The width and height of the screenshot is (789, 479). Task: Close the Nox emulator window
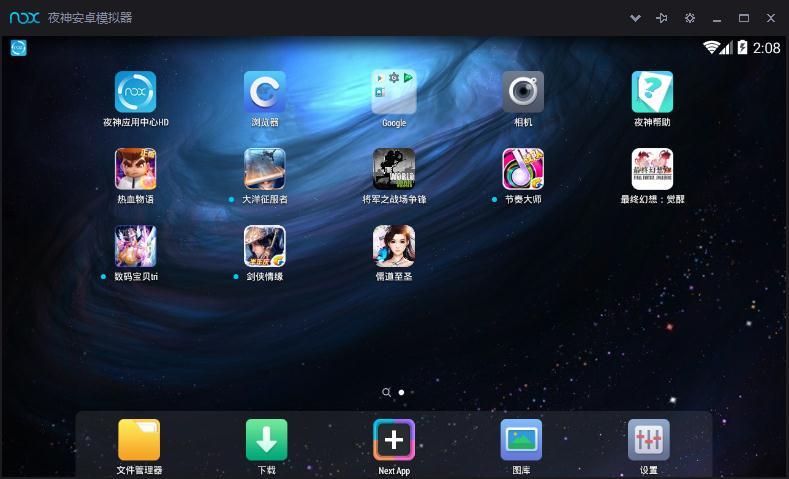771,18
